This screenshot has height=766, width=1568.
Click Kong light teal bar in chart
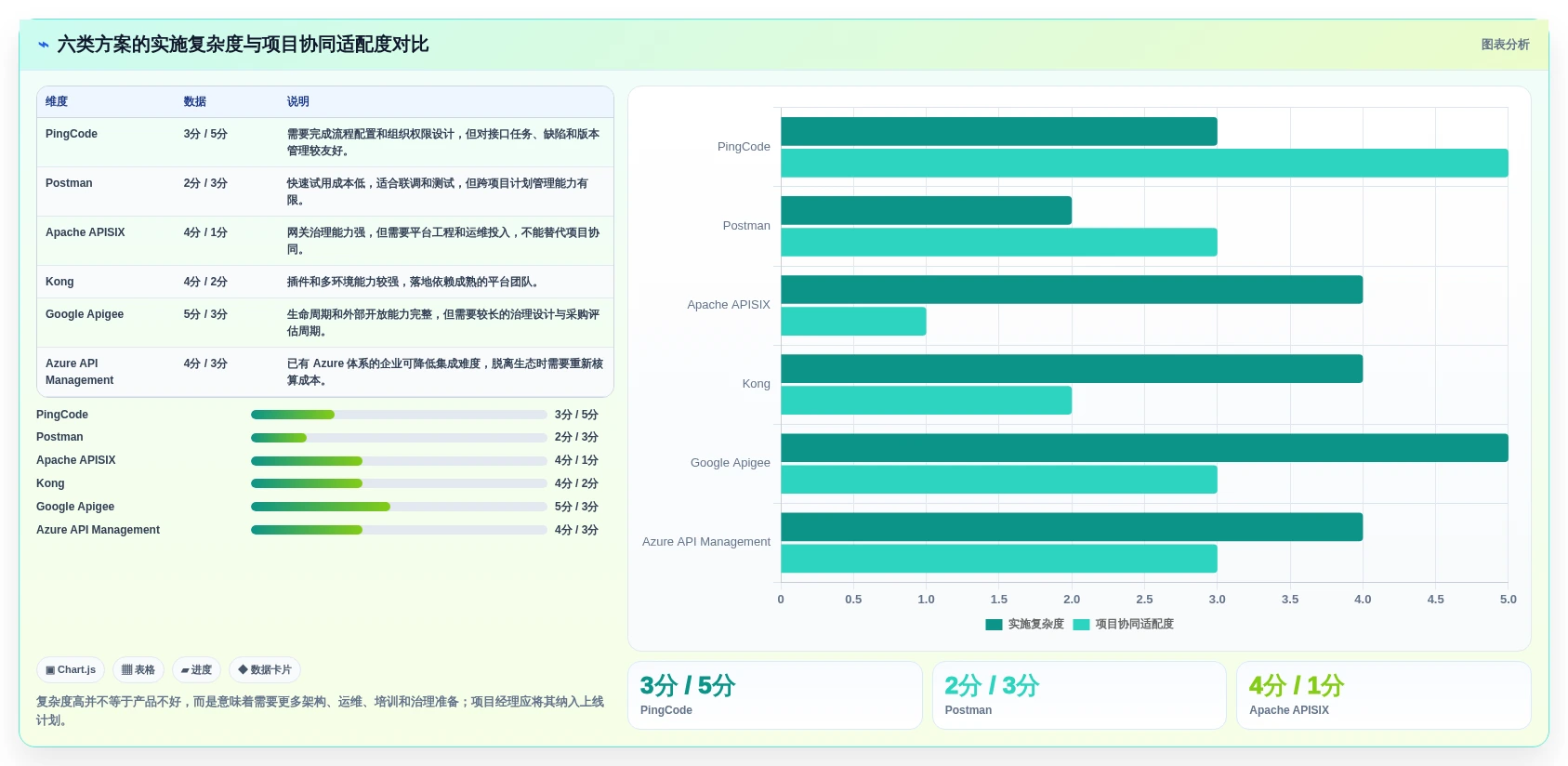[927, 401]
